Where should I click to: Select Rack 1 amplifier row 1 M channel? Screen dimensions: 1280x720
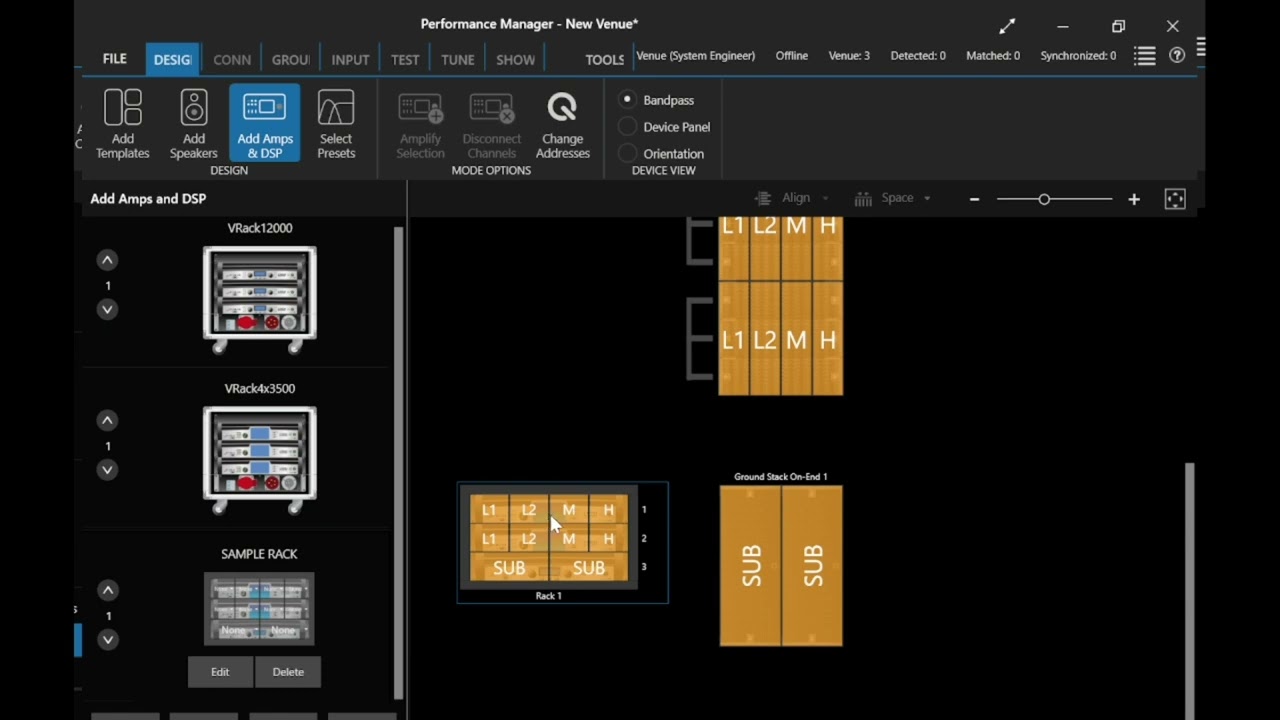click(x=569, y=510)
